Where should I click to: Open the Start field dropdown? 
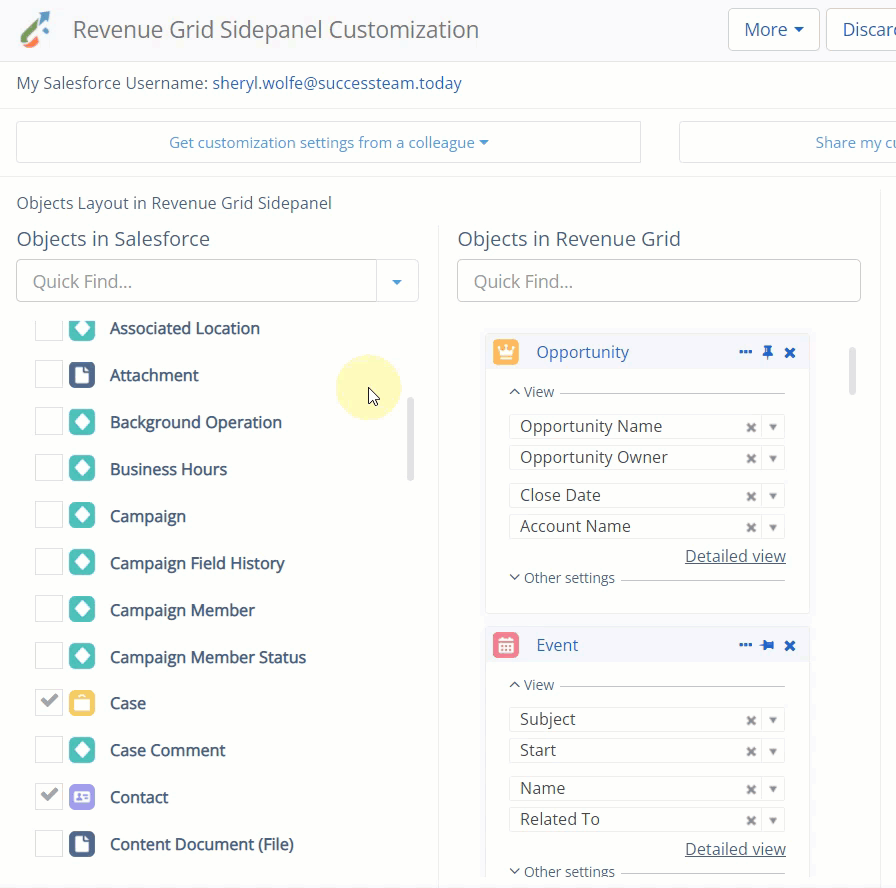tap(773, 751)
